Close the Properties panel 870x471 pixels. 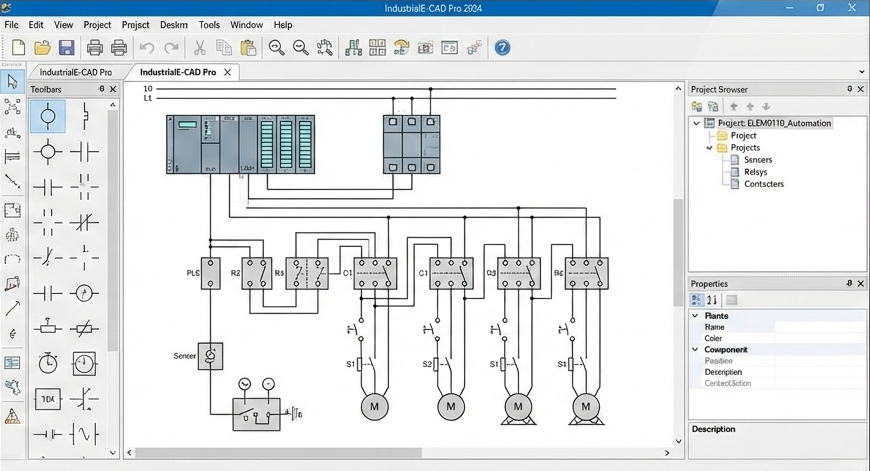point(861,283)
